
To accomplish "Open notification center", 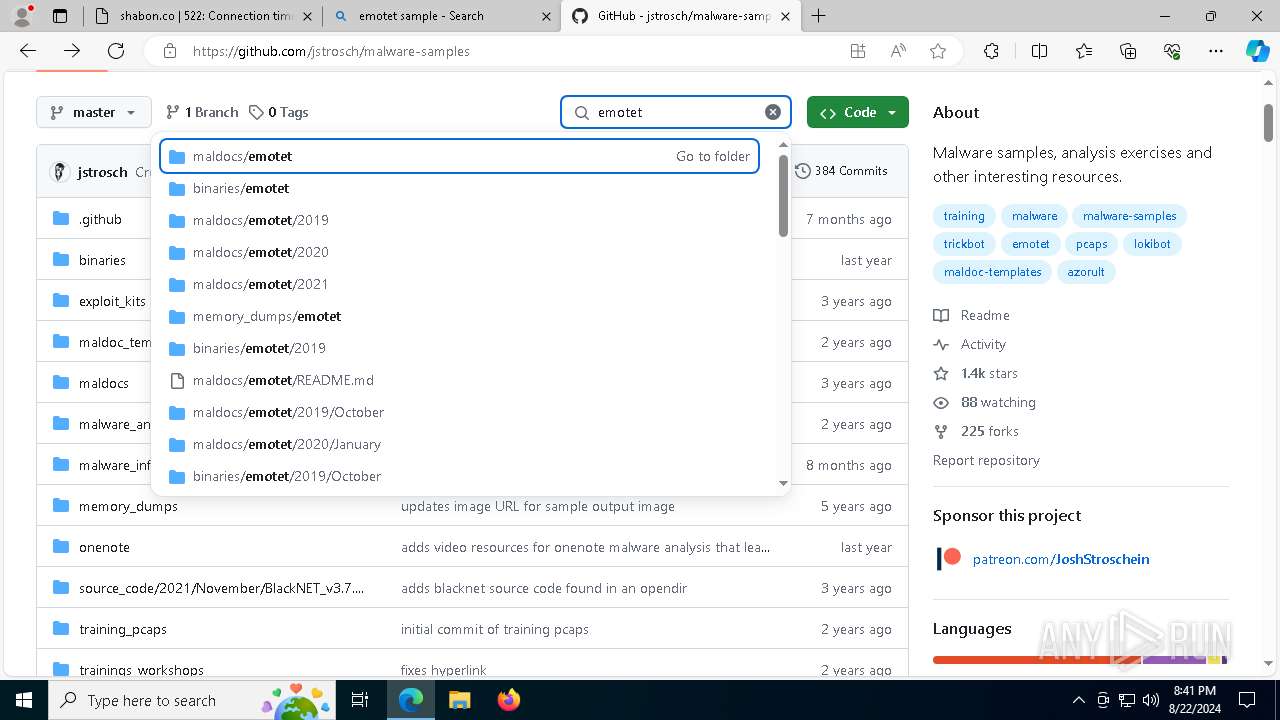I will (x=1247, y=700).
